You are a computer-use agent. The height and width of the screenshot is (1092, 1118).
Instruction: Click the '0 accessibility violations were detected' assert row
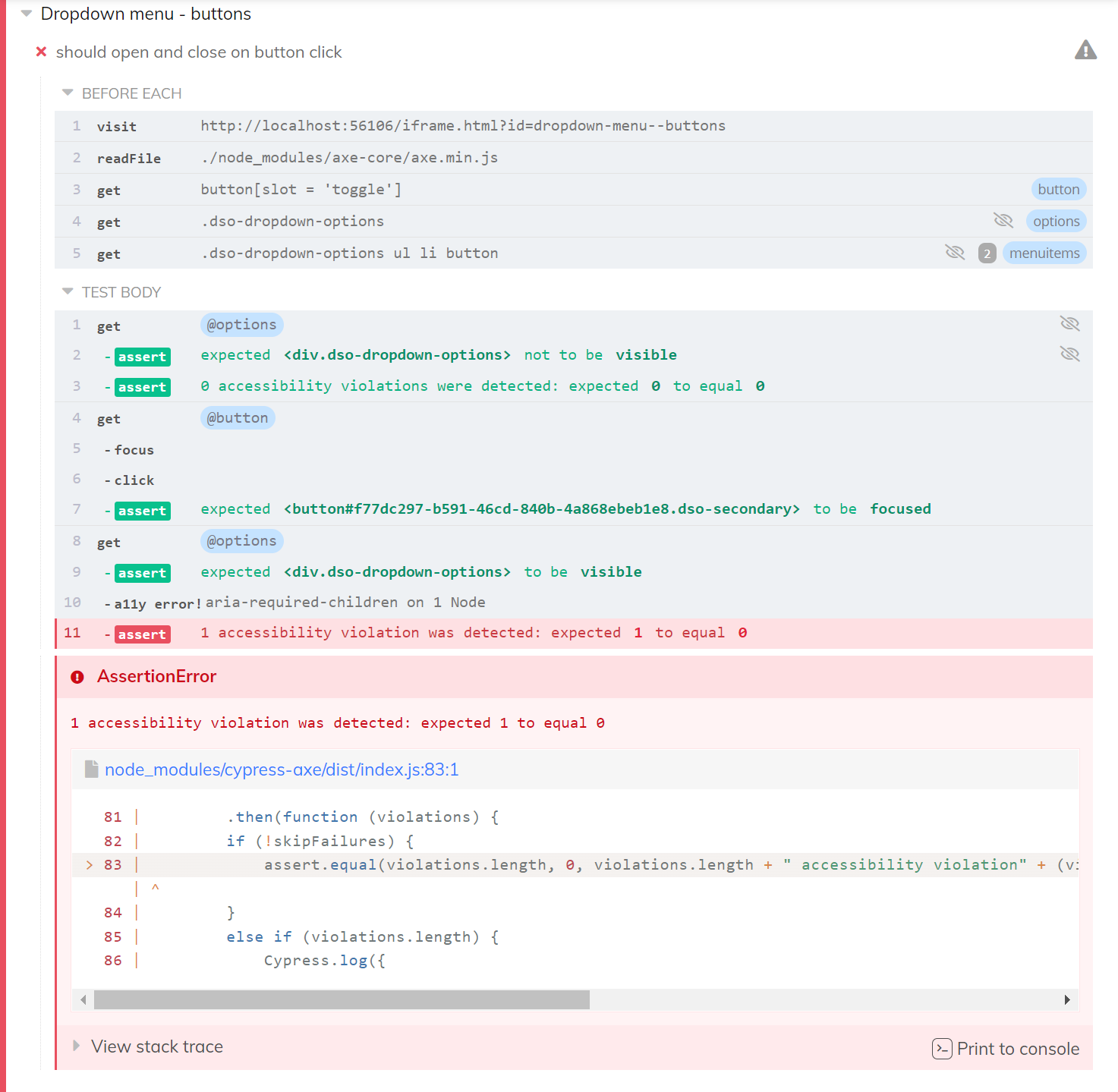[x=574, y=386]
